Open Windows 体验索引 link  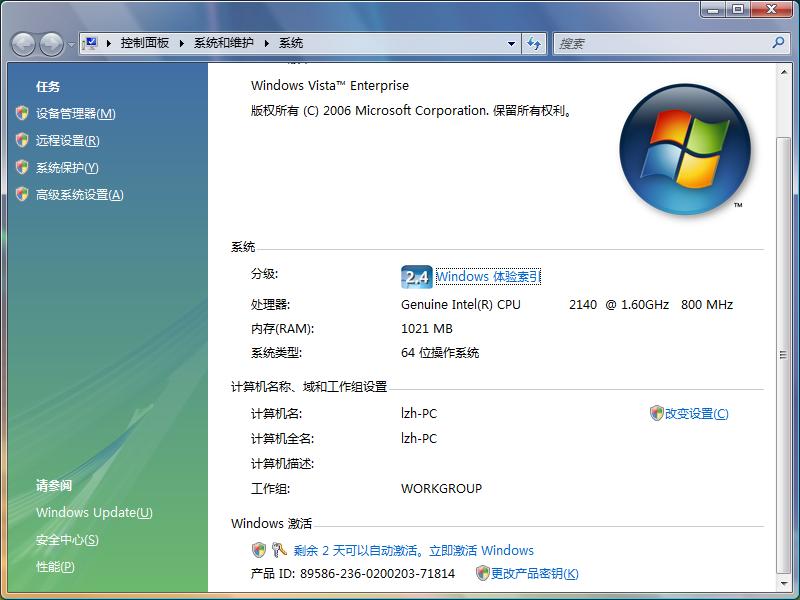[488, 277]
